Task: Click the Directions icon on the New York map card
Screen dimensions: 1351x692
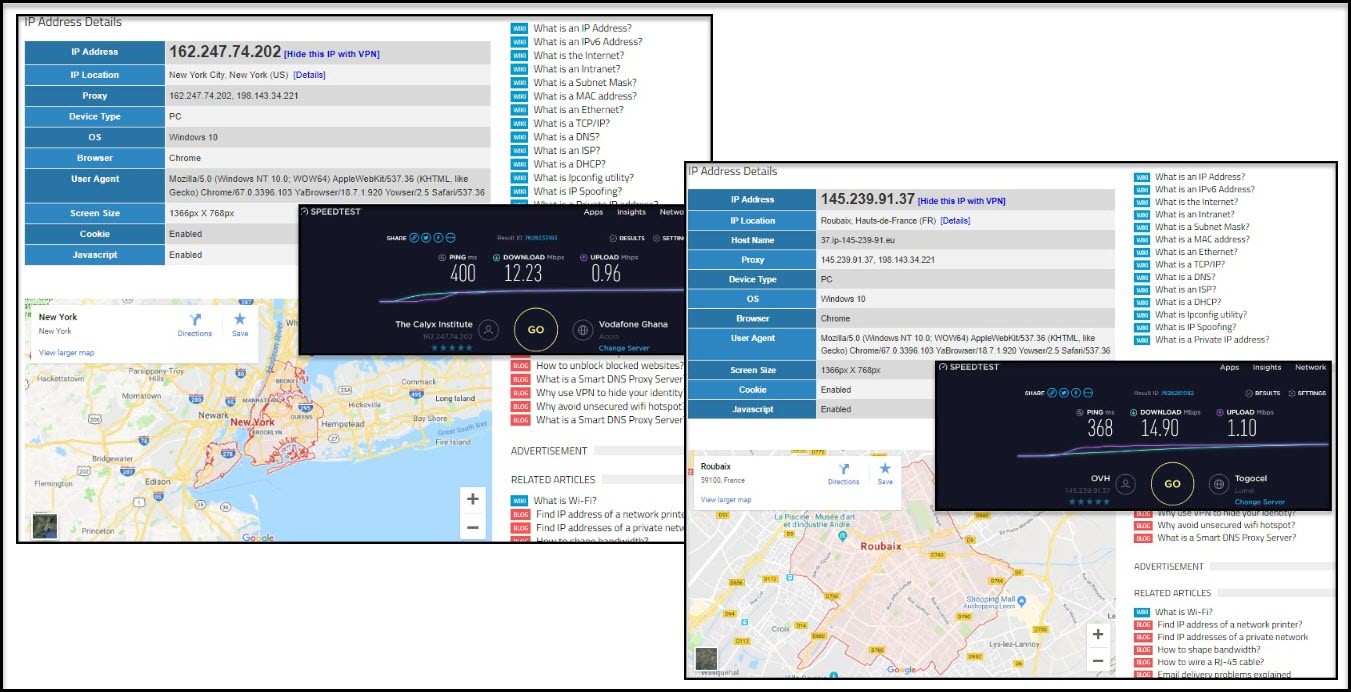Action: [195, 320]
